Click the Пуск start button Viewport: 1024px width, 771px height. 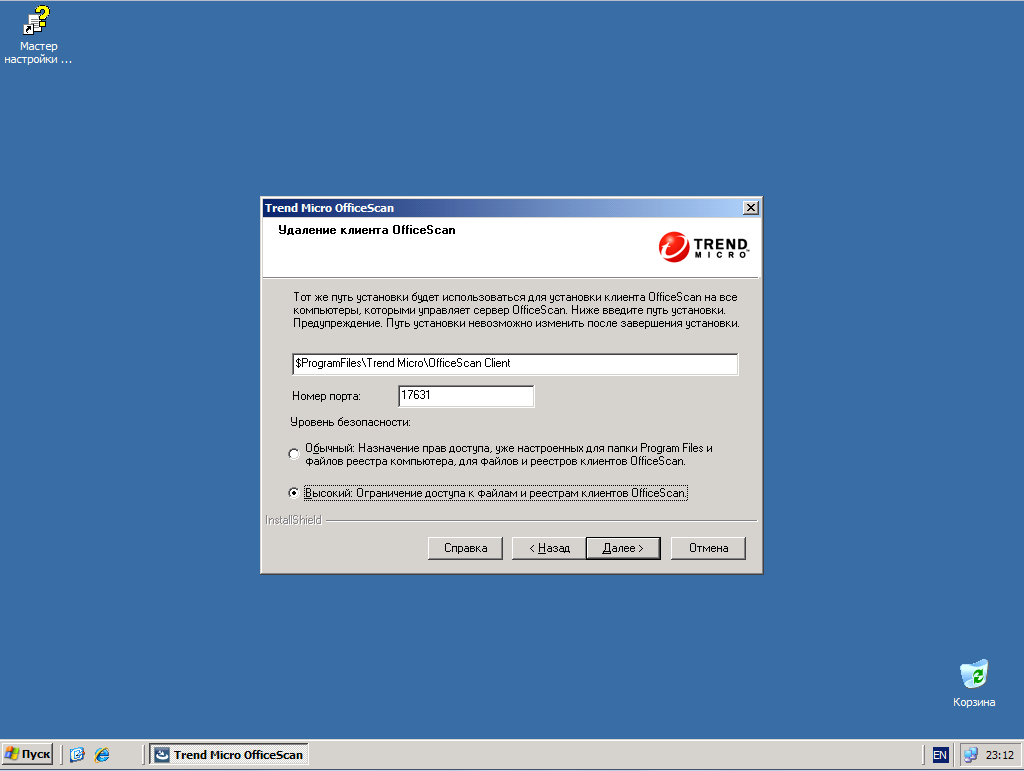(x=27, y=755)
